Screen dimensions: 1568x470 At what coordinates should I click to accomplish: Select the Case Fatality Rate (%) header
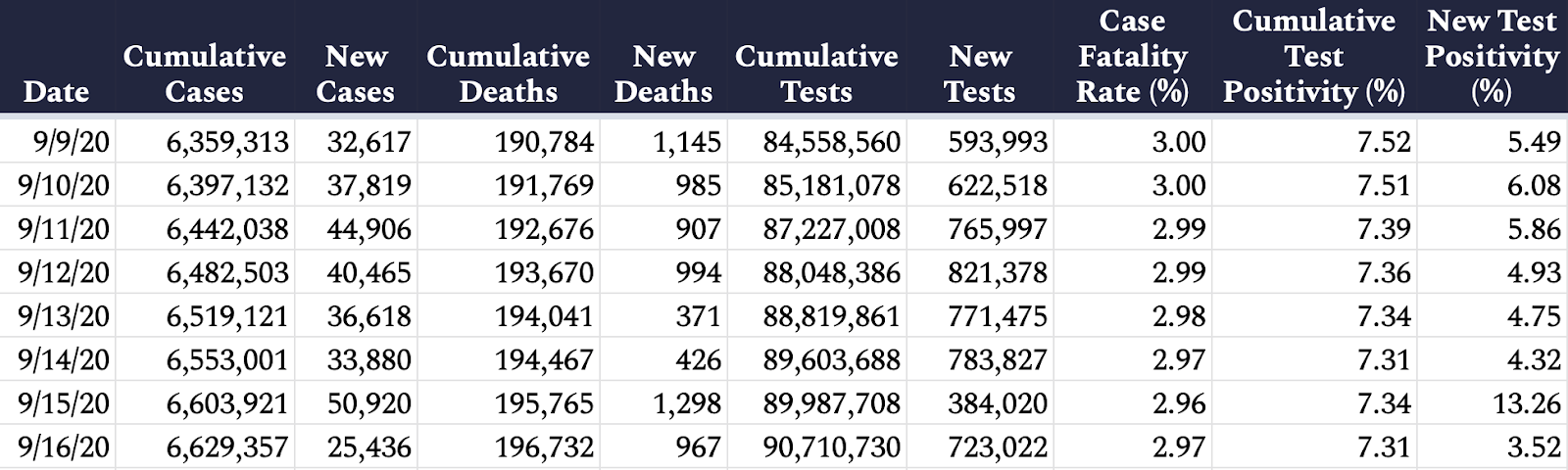[x=1133, y=56]
